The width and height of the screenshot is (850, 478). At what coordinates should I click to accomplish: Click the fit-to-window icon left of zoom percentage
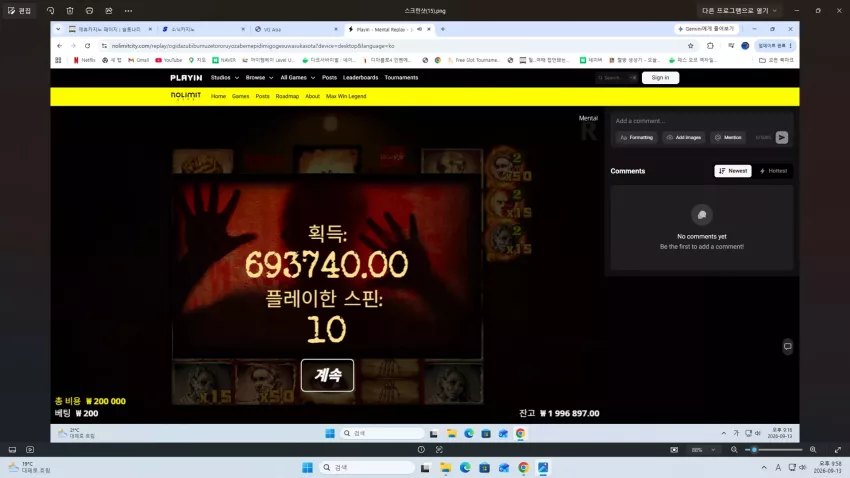click(x=674, y=449)
